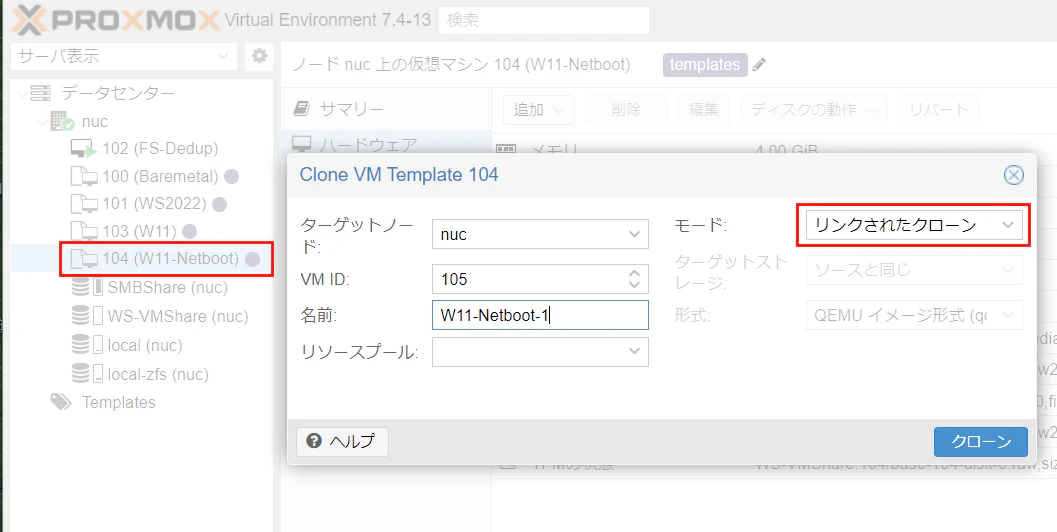Click the edit pencil beside the templates tag
1057x532 pixels.
[760, 65]
